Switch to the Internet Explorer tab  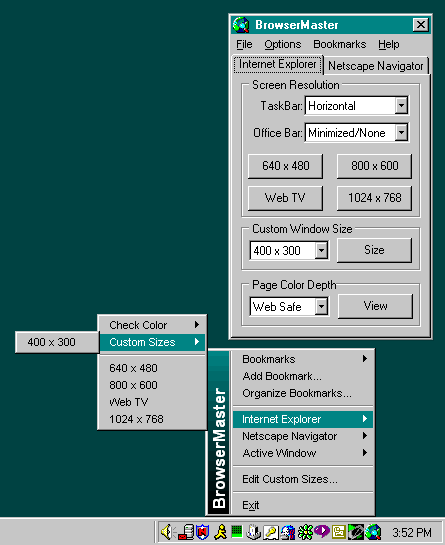coord(278,64)
